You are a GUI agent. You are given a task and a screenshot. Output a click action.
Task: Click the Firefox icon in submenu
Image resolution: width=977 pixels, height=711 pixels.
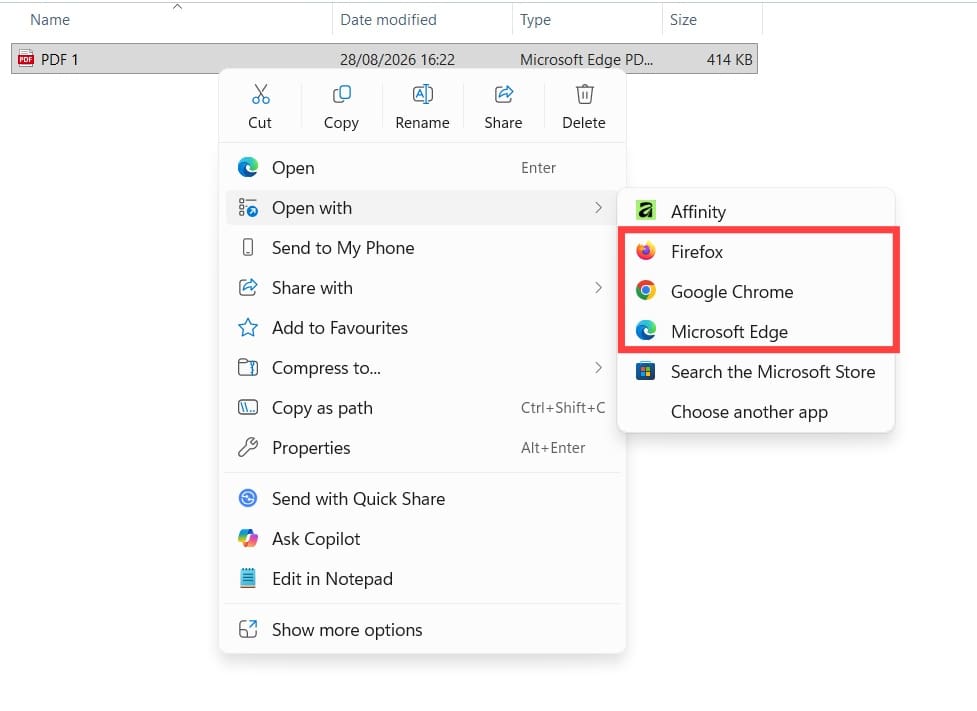(x=646, y=251)
